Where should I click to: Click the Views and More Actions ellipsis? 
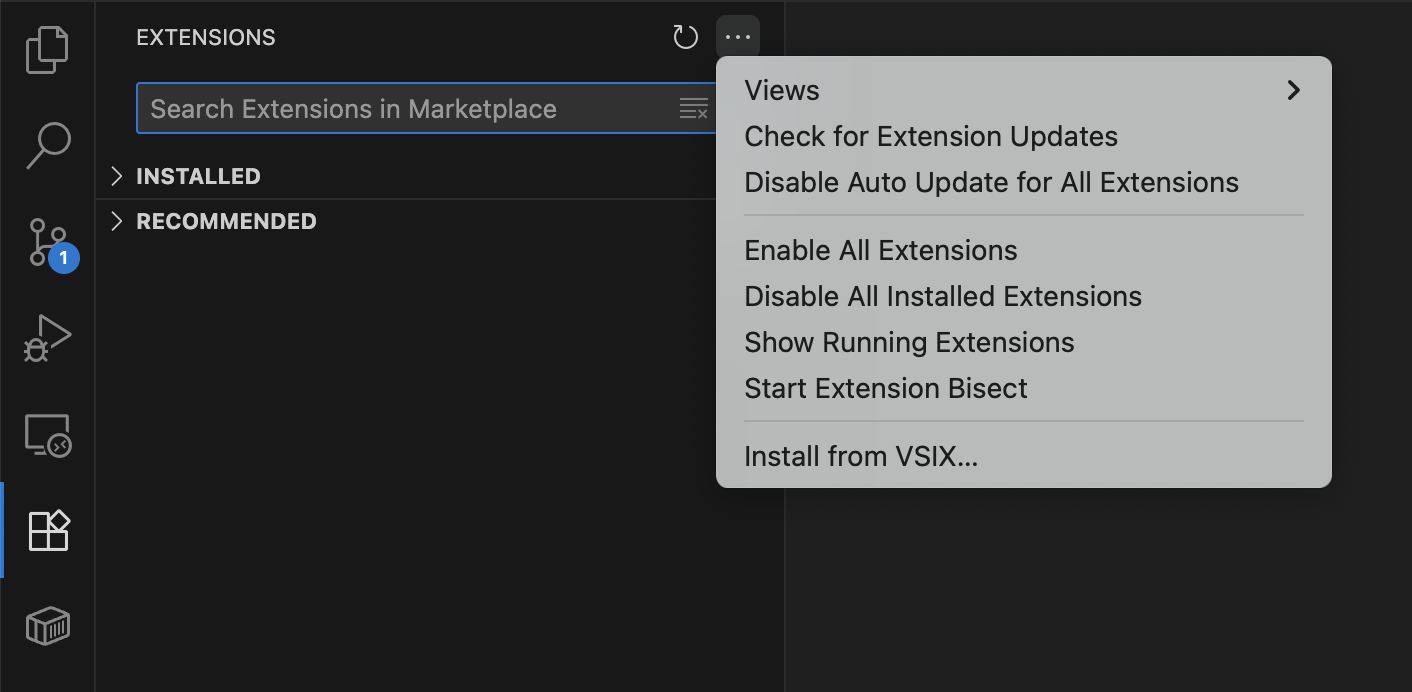pyautogui.click(x=738, y=38)
